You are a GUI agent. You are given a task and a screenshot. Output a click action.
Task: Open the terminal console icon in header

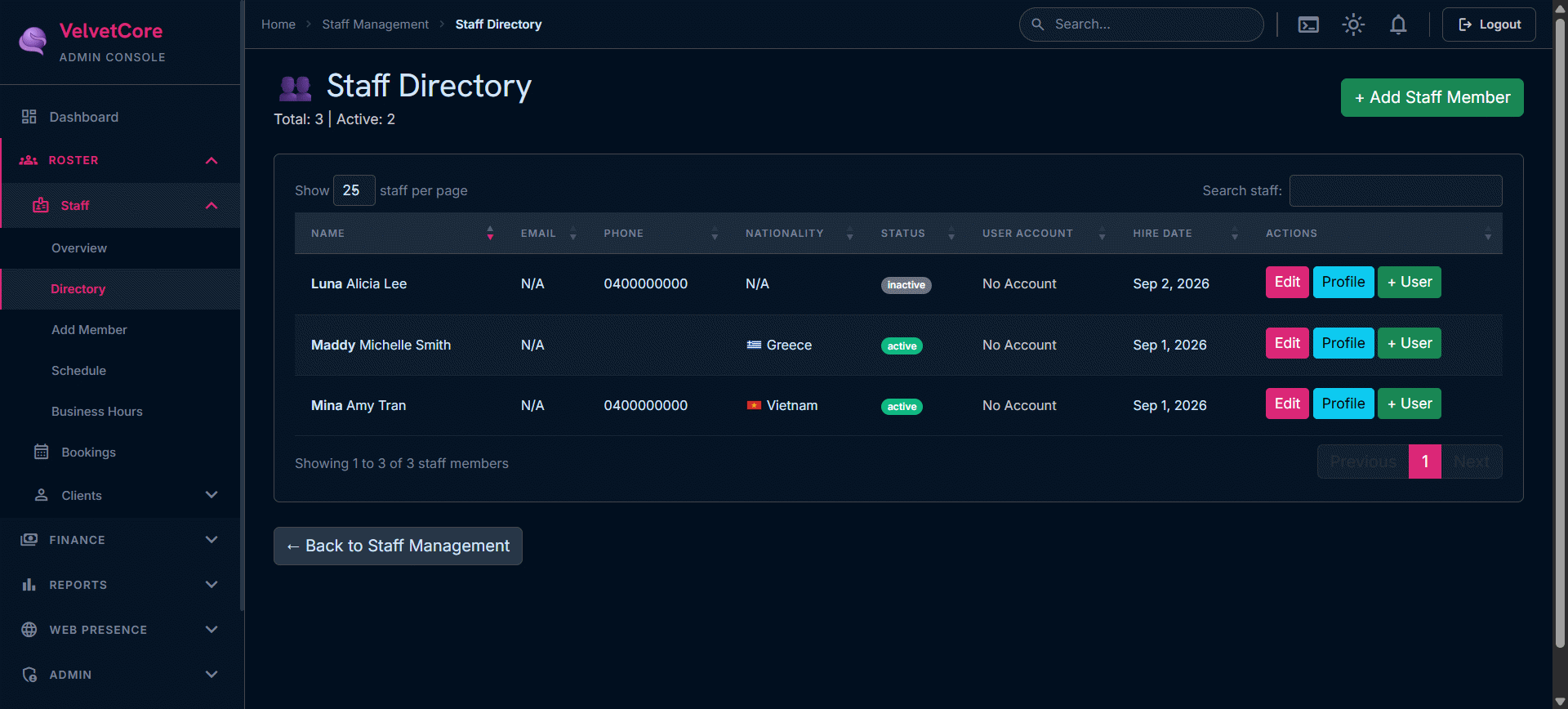point(1308,25)
